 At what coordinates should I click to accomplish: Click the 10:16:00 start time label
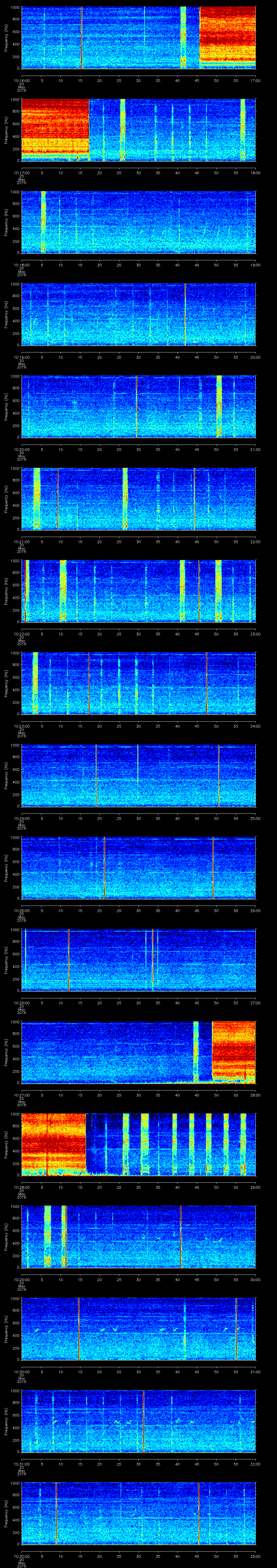click(x=21, y=80)
